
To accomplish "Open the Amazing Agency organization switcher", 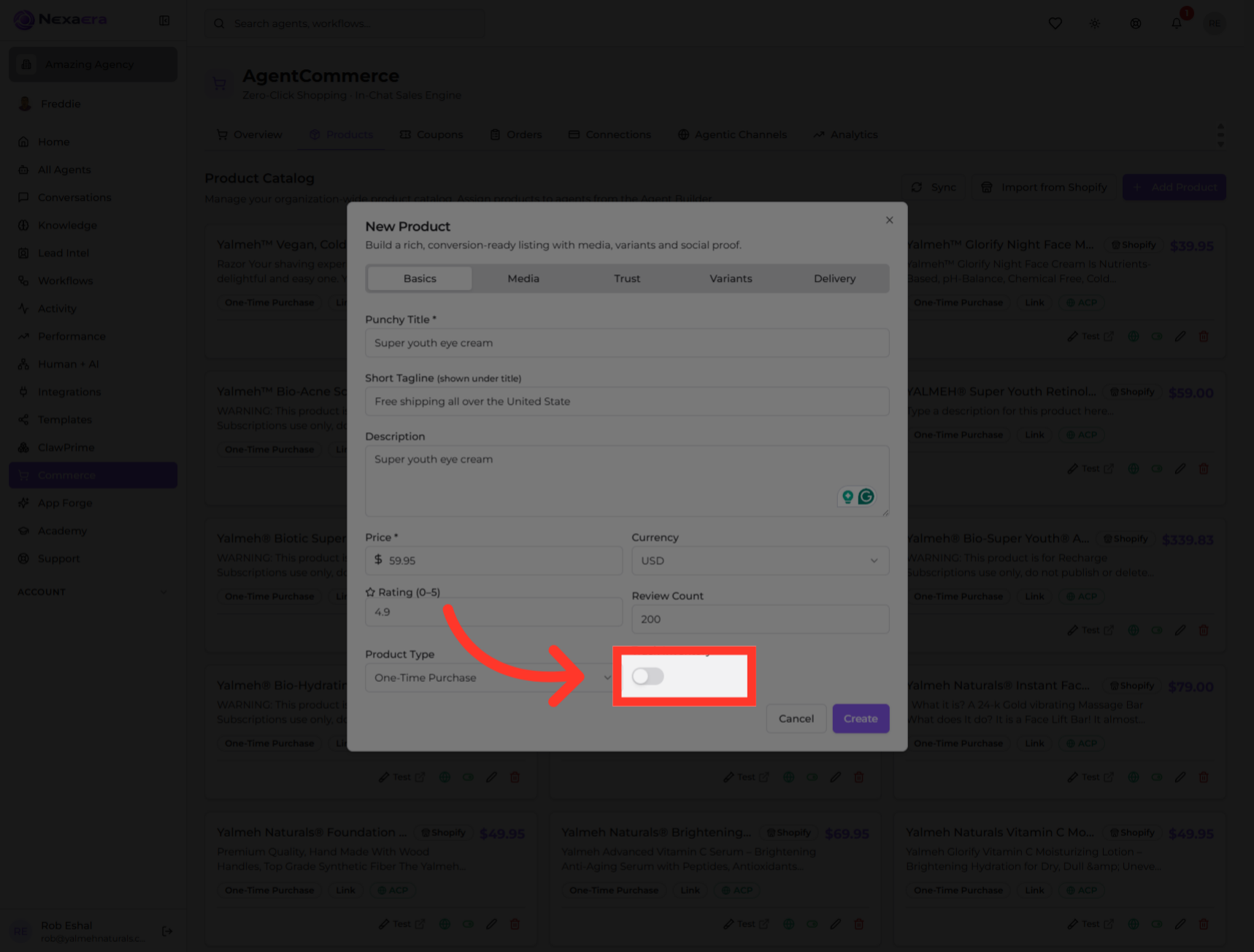I will [x=93, y=64].
